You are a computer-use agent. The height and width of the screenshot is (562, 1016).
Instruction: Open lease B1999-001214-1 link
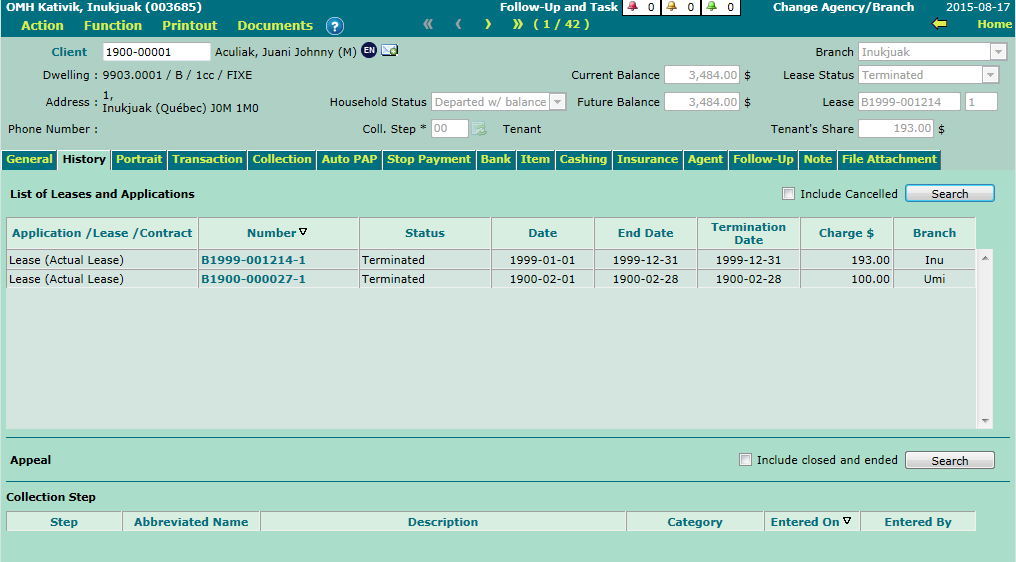253,260
